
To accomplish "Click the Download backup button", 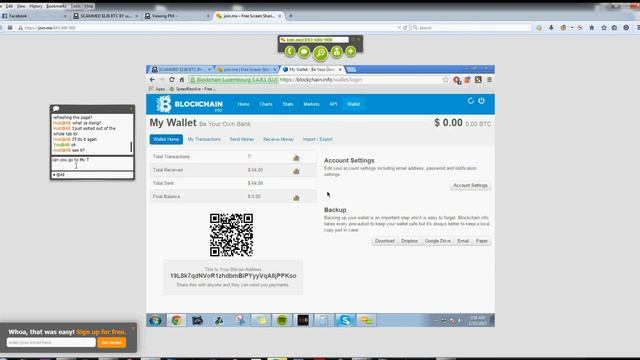I will (384, 241).
